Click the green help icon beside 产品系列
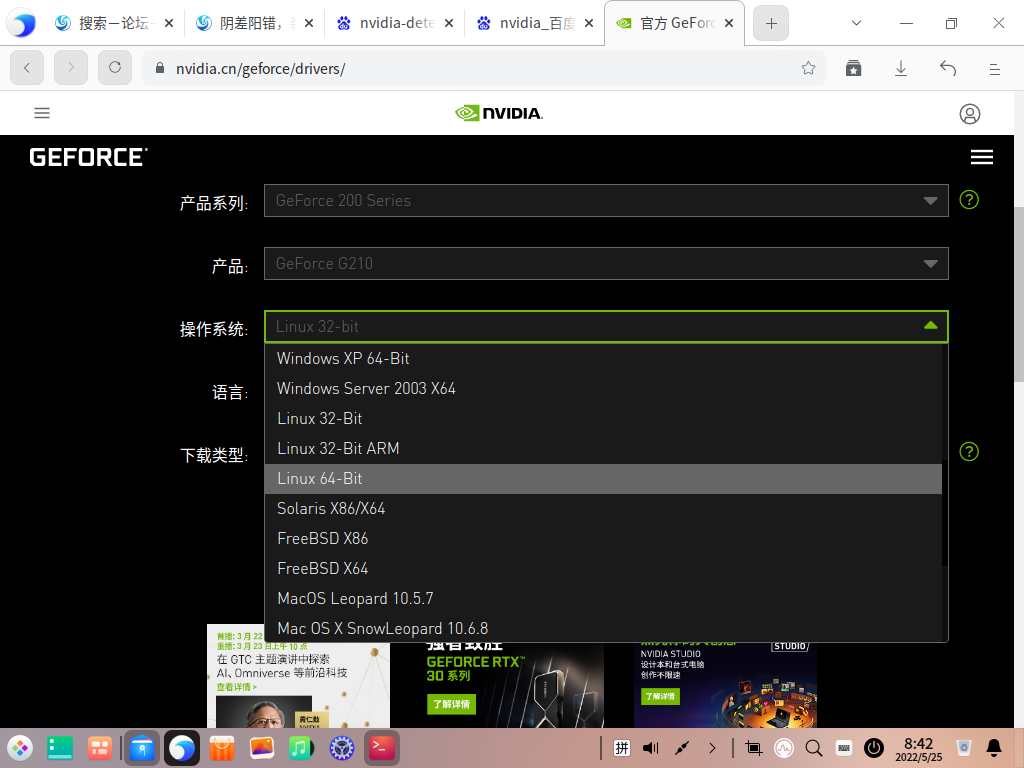1024x768 pixels. [968, 200]
